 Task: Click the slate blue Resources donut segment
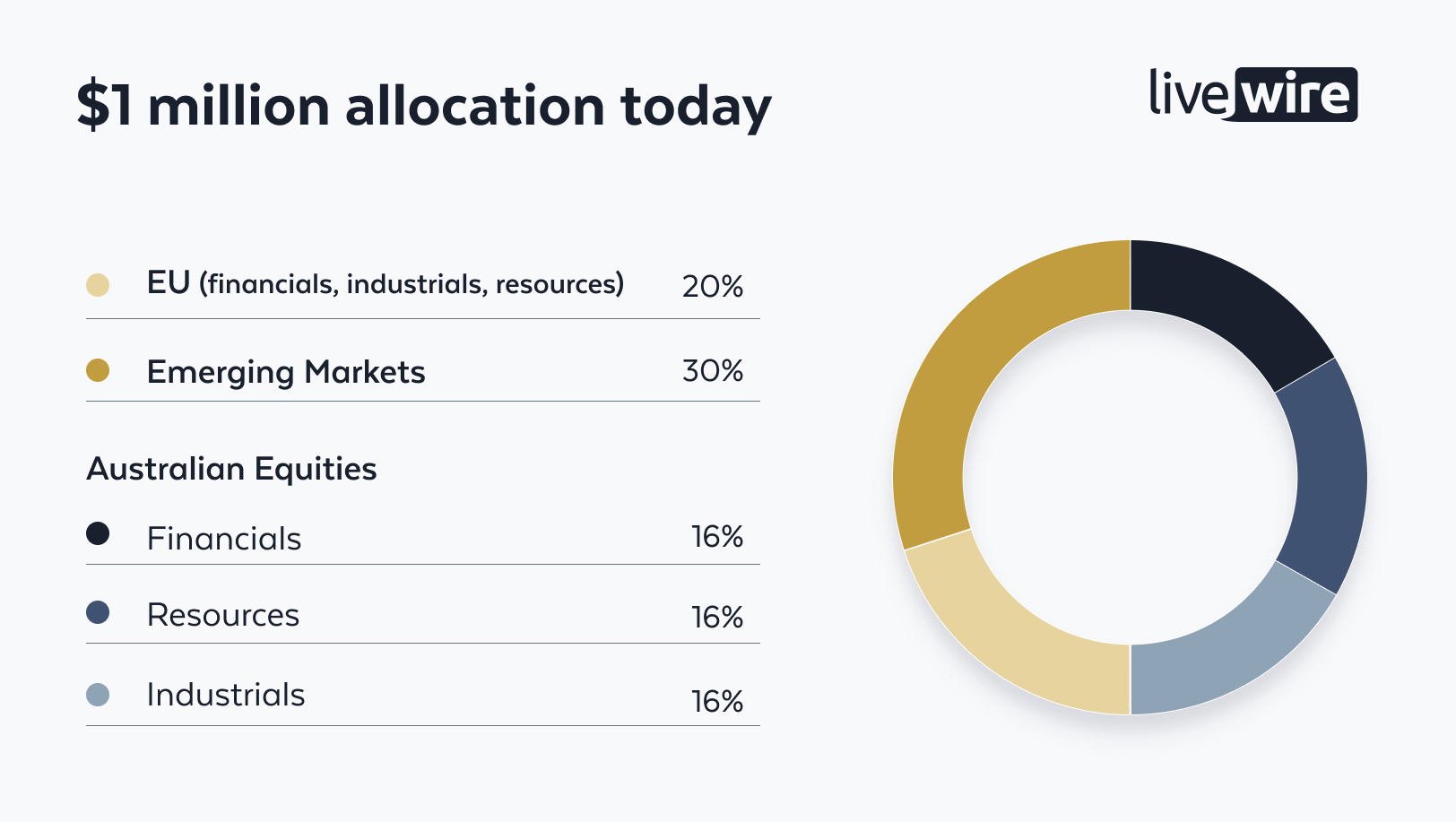point(1327,475)
